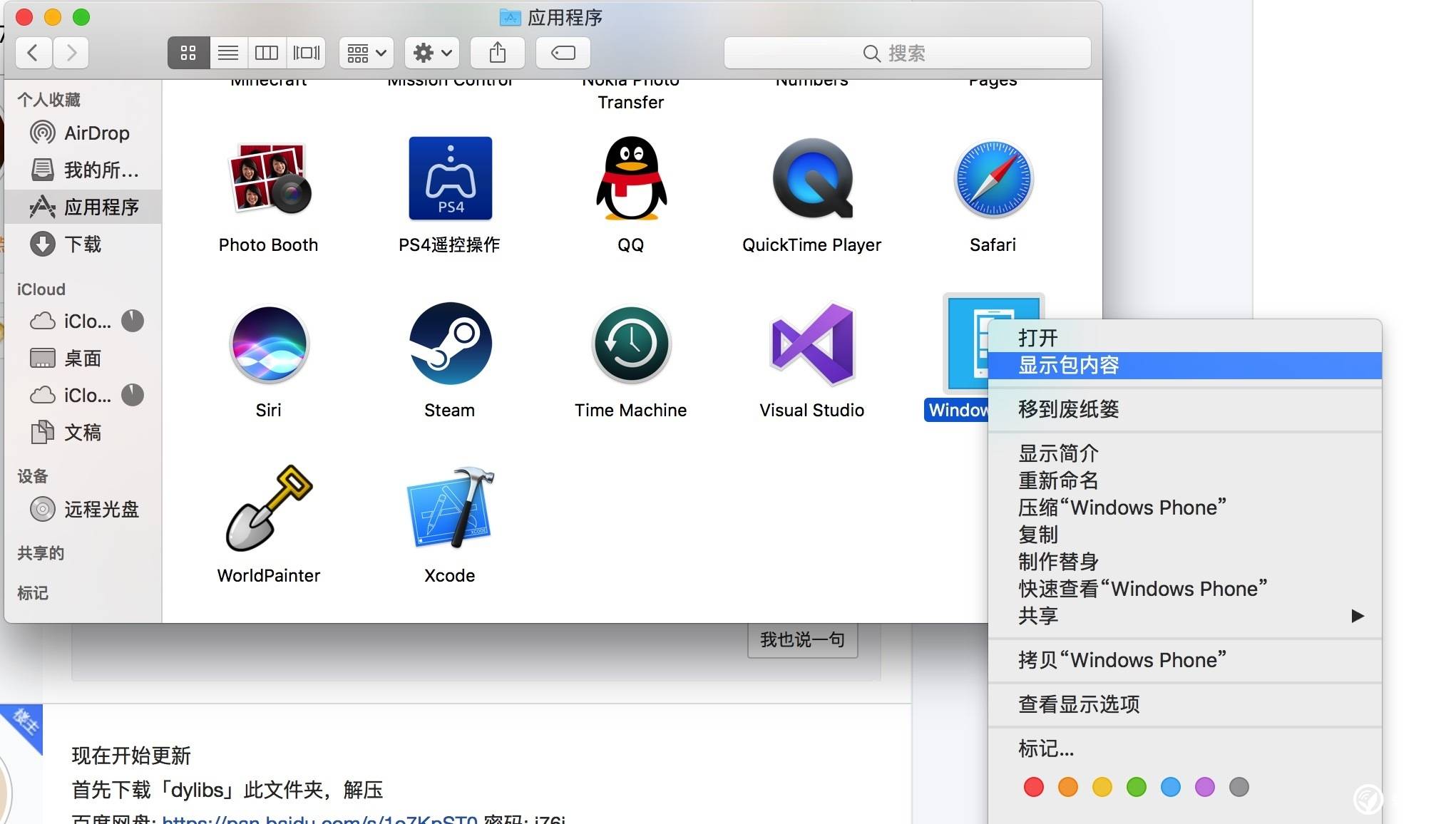Screen dimensions: 1456x824
Task: Choose 打开 from the context menu
Action: (1185, 338)
